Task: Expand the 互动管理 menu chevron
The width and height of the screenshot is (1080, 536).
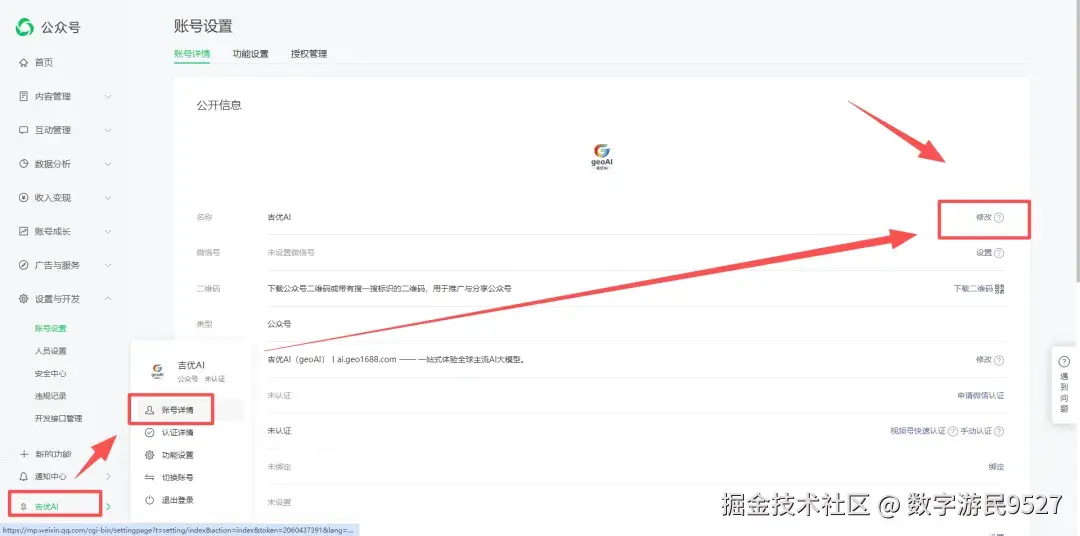Action: 108,130
